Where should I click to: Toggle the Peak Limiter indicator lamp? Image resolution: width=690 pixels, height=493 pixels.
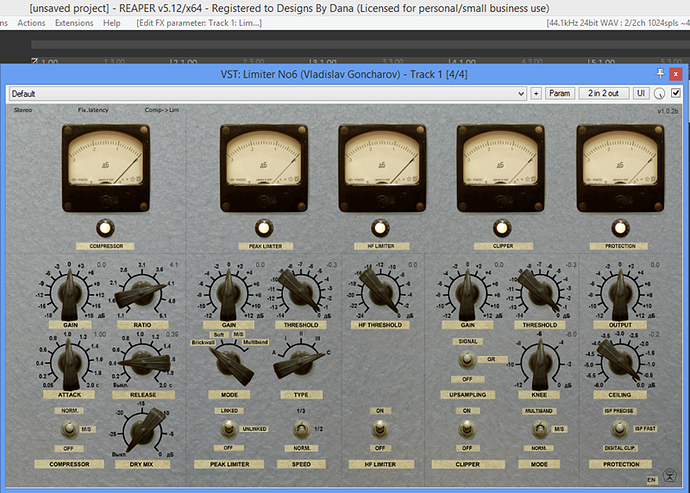coord(264,228)
